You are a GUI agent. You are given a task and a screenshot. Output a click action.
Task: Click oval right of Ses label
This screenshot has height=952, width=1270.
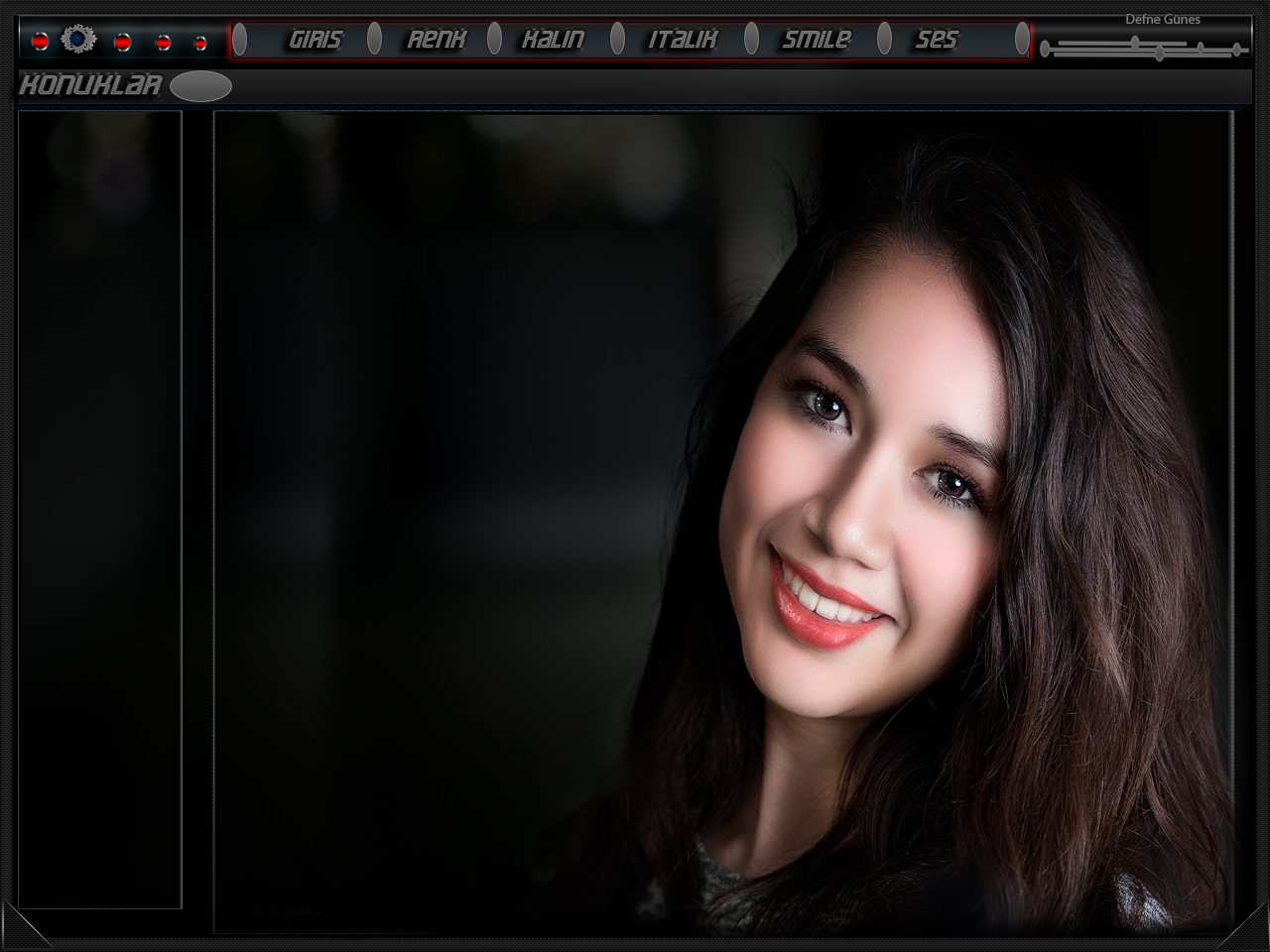click(1022, 40)
